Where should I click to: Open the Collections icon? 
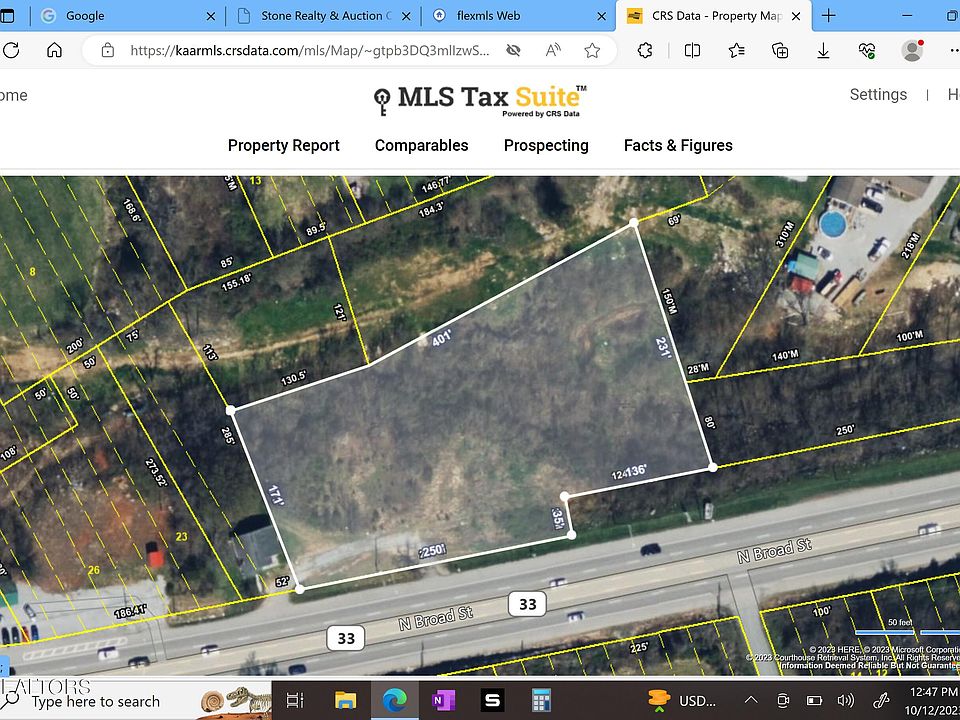tap(780, 50)
